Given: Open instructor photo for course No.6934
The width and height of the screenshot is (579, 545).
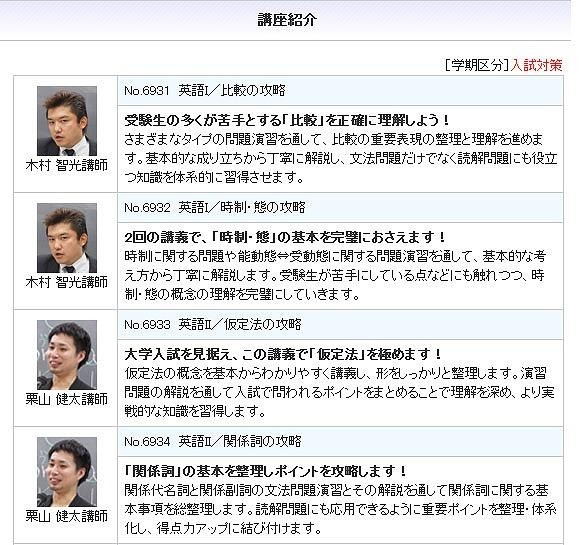Looking at the screenshot, I should pos(67,472).
